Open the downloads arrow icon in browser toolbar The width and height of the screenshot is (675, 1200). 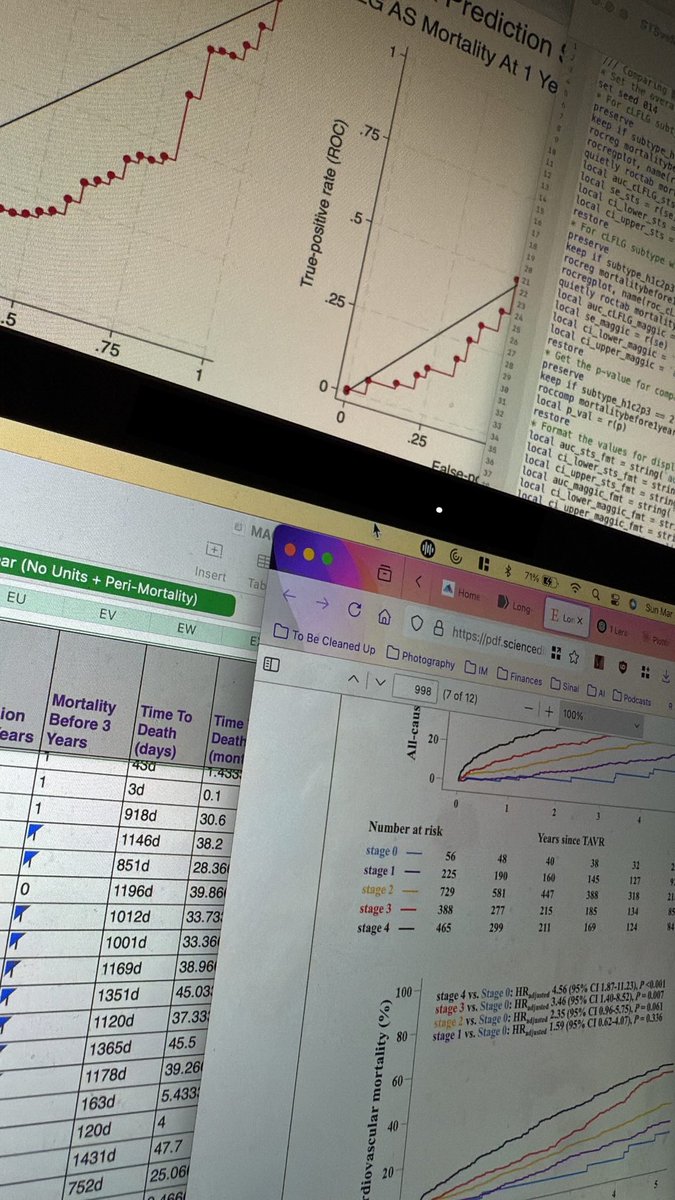[666, 677]
